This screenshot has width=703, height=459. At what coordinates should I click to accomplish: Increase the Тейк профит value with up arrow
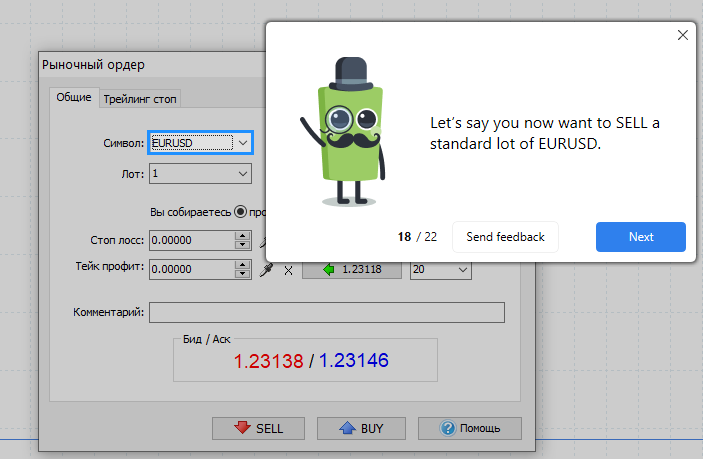click(241, 264)
